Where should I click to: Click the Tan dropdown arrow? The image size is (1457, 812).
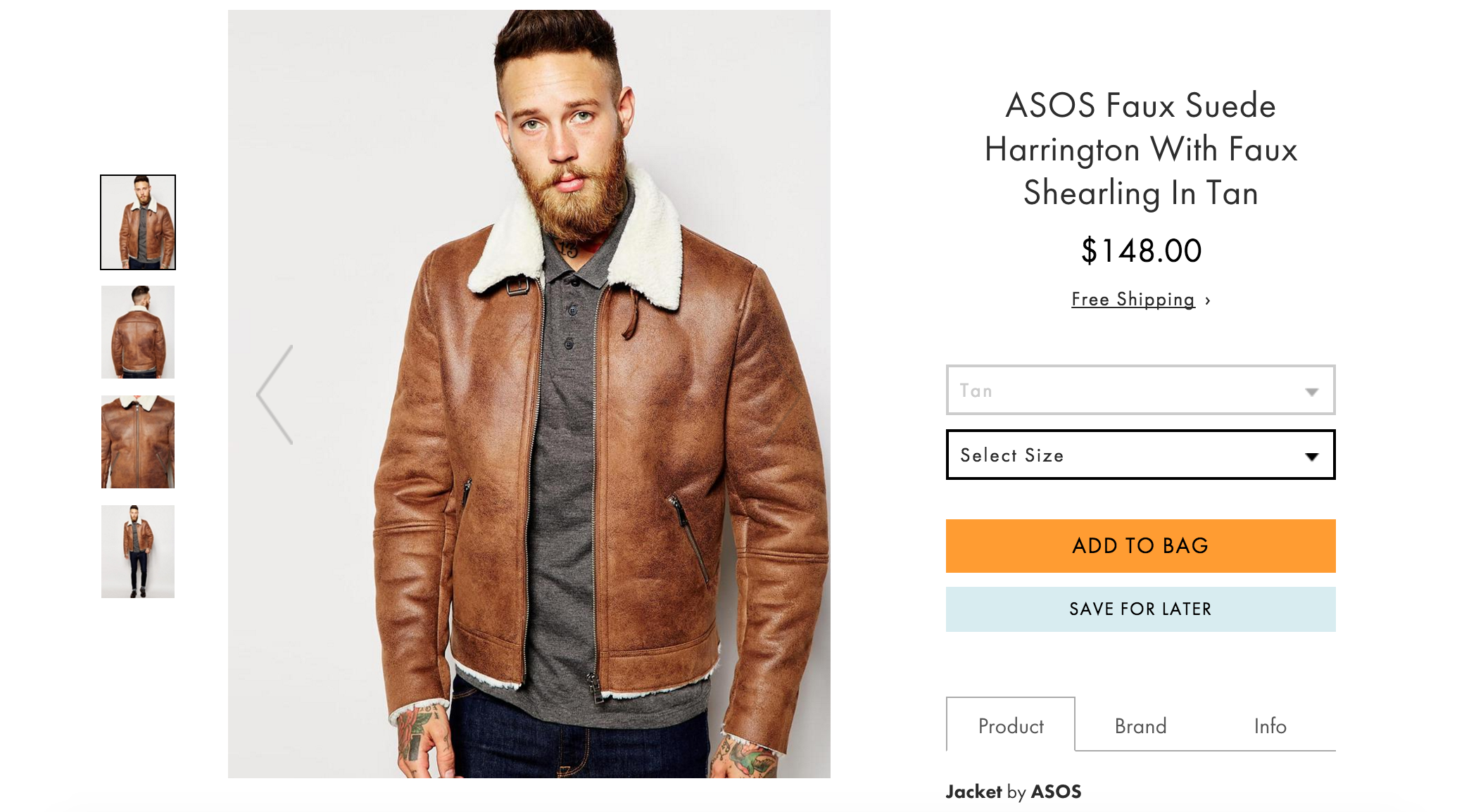coord(1311,392)
